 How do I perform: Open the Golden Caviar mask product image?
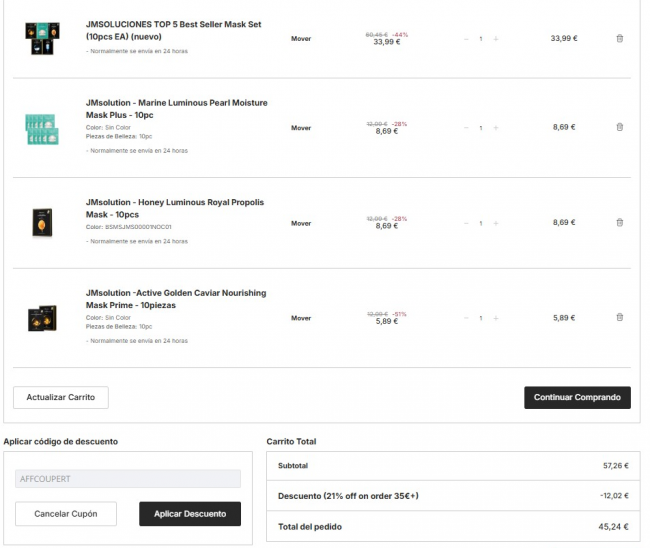tap(42, 318)
